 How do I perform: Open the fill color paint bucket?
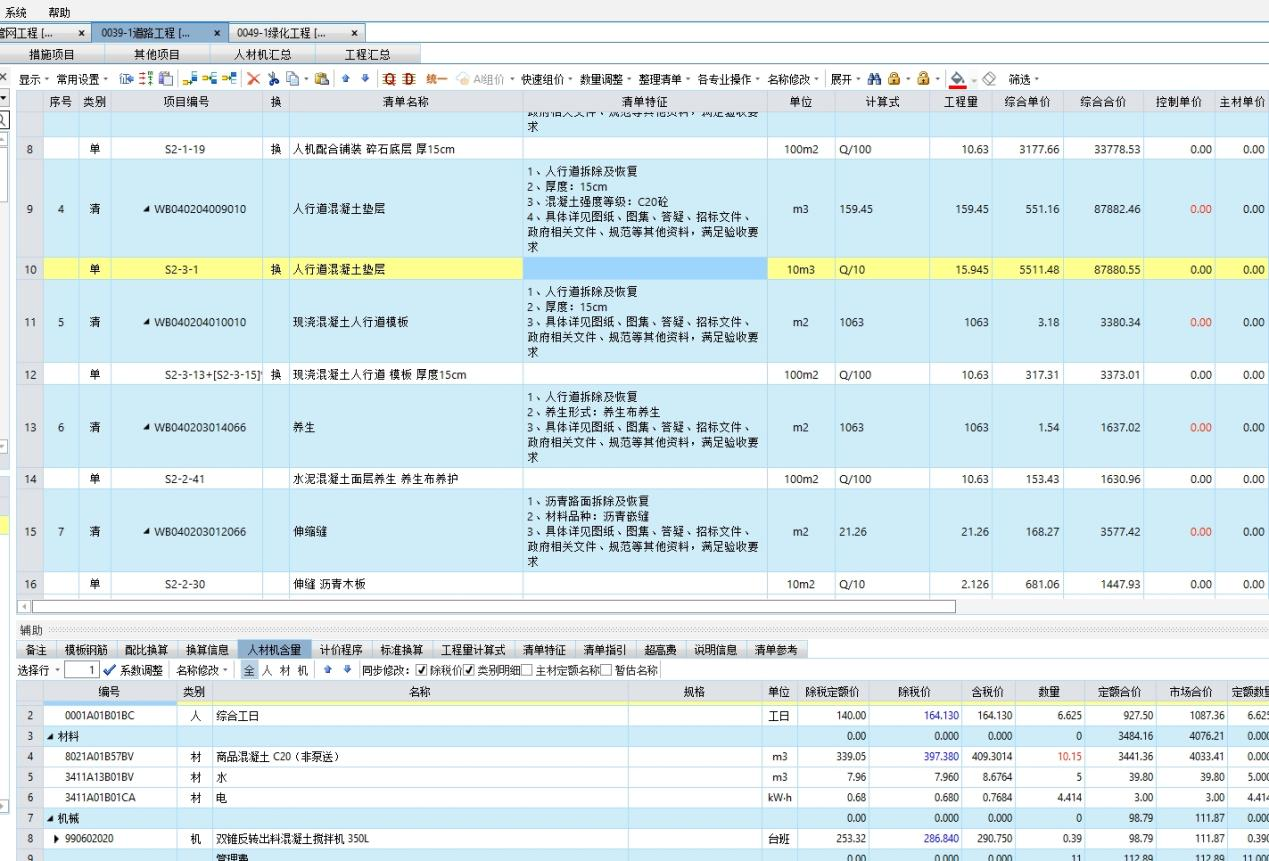957,78
